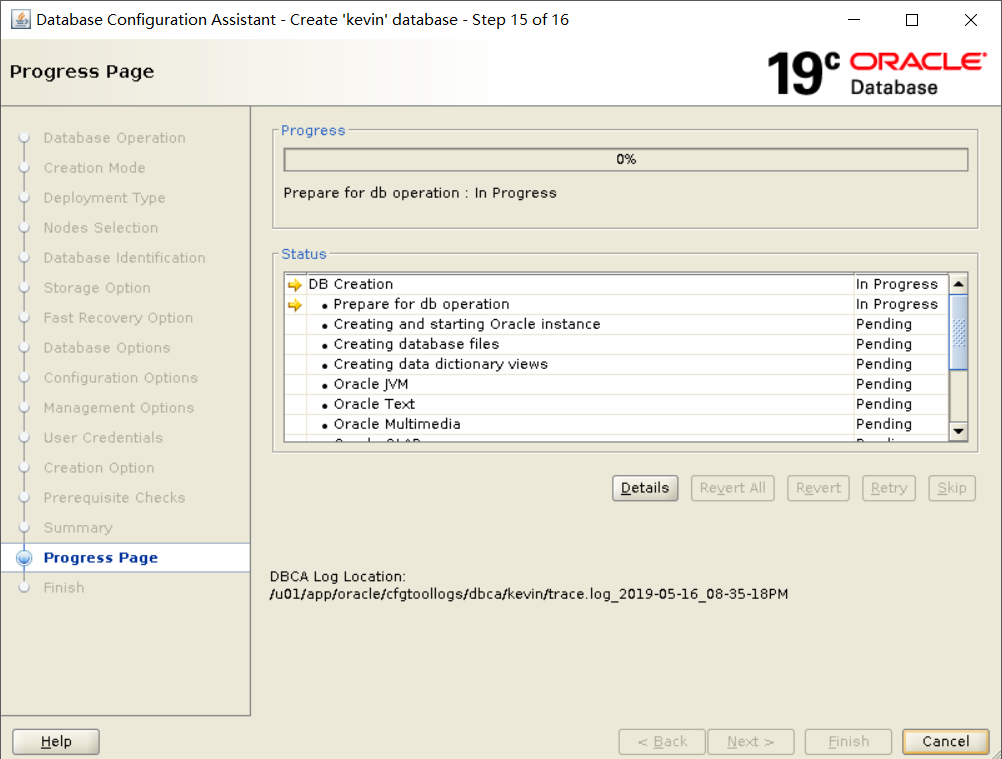The image size is (1002, 759).
Task: Click the Back button
Action: [x=662, y=742]
